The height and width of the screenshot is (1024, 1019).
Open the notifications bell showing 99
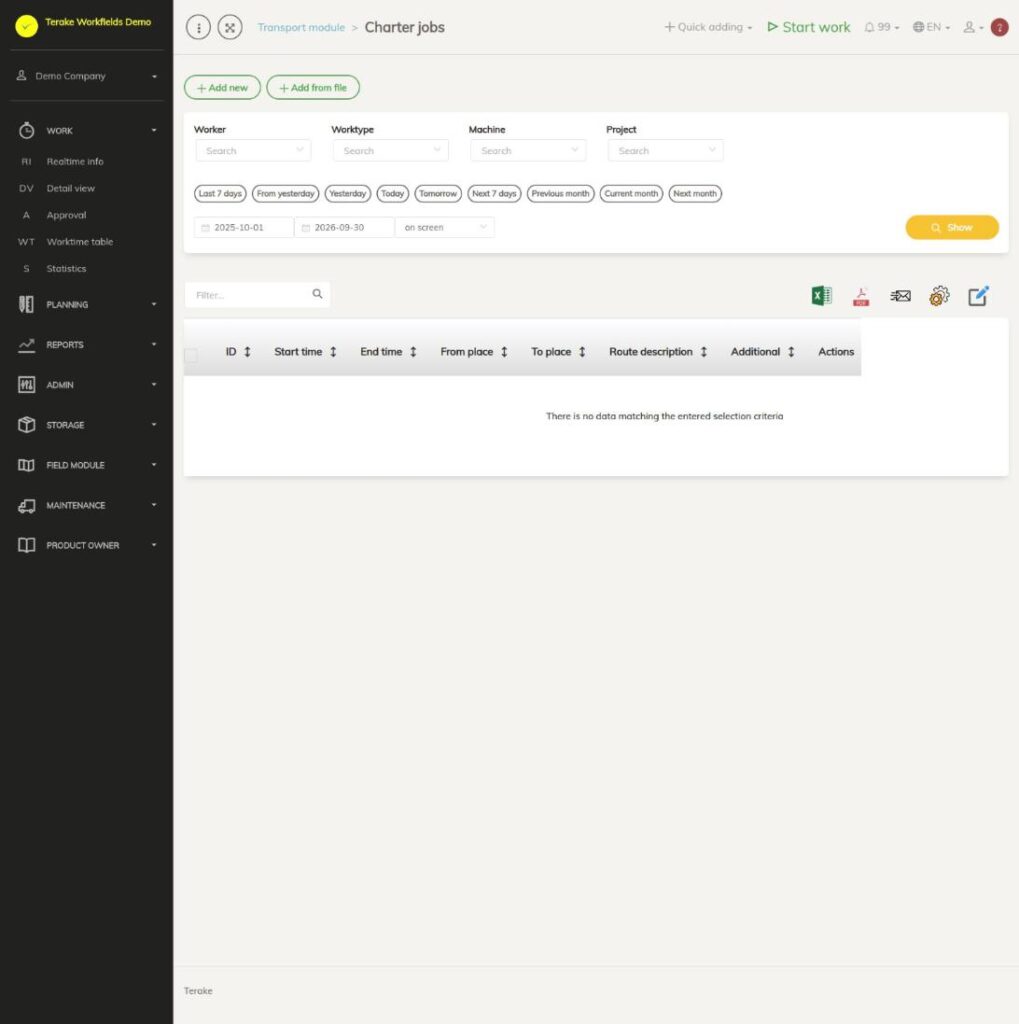point(881,27)
